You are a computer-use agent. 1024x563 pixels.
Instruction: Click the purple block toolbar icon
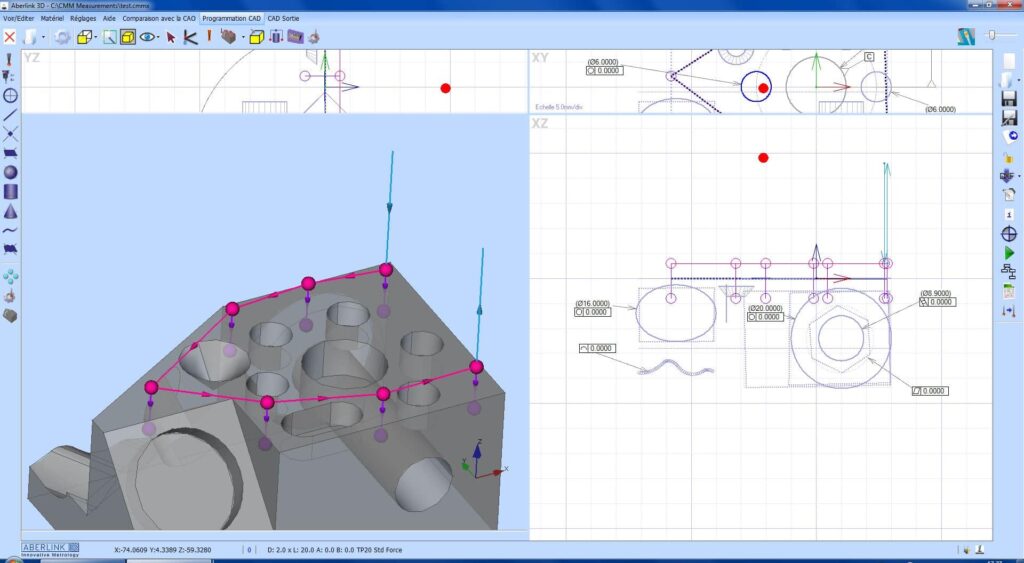(x=296, y=37)
